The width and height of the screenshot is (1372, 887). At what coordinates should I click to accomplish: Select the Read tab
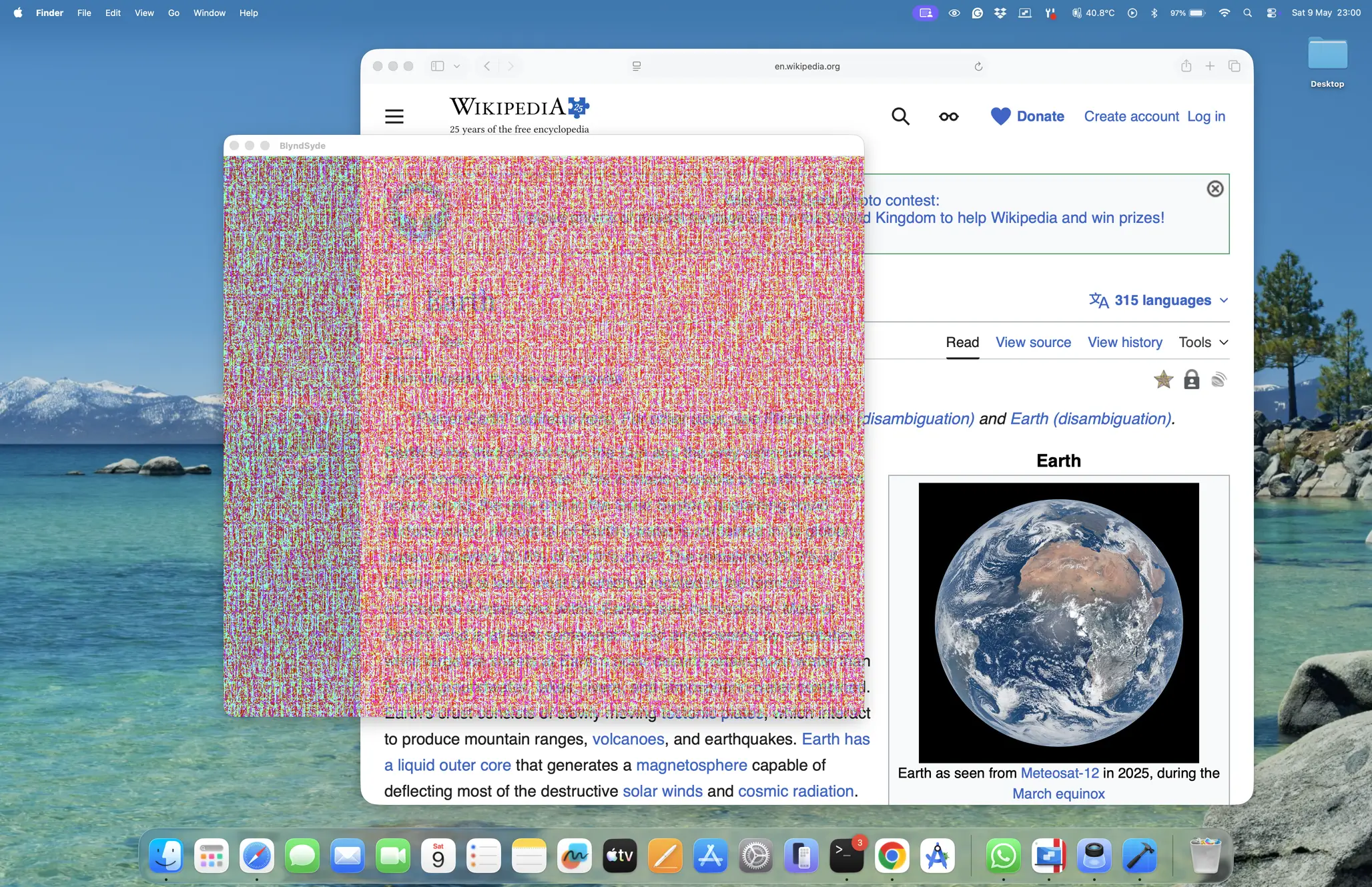(x=962, y=342)
